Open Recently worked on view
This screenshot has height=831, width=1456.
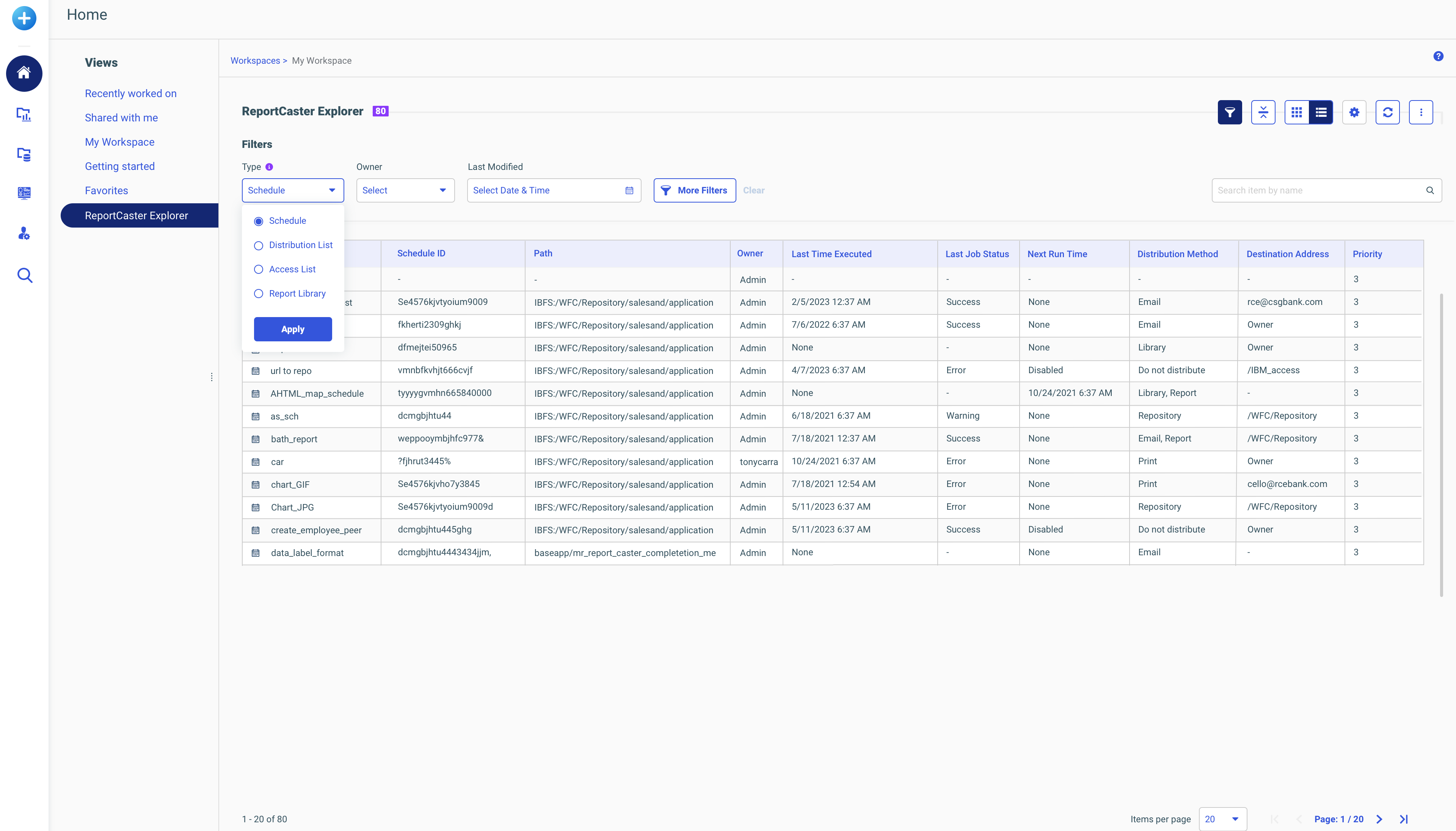(x=131, y=94)
